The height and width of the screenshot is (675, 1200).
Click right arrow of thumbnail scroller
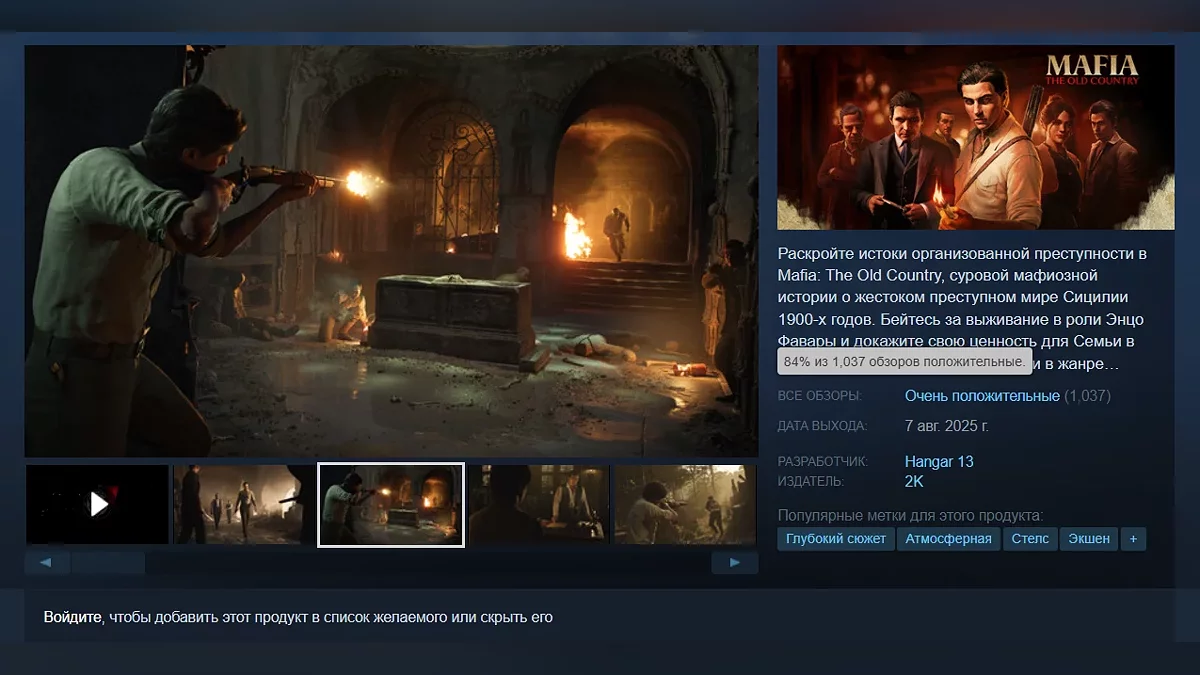pyautogui.click(x=735, y=563)
